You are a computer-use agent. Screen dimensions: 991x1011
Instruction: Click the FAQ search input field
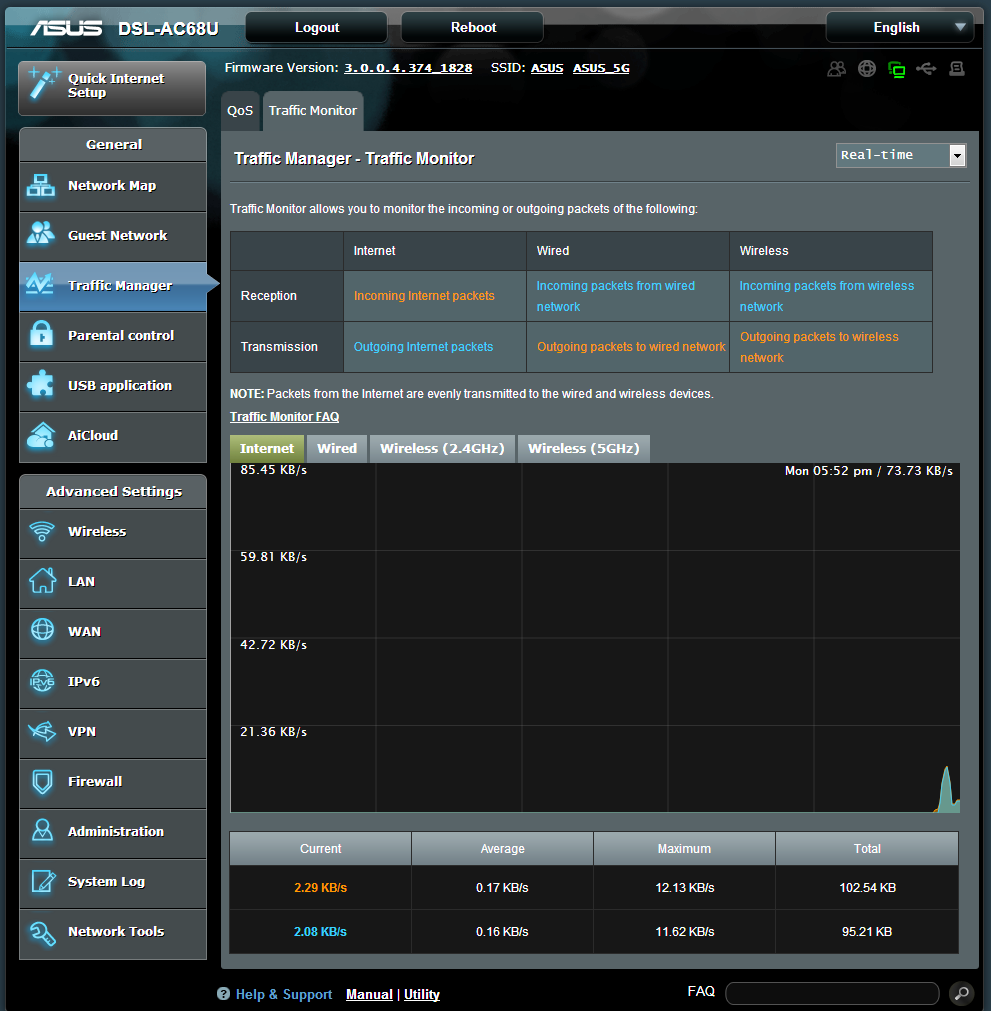click(832, 993)
